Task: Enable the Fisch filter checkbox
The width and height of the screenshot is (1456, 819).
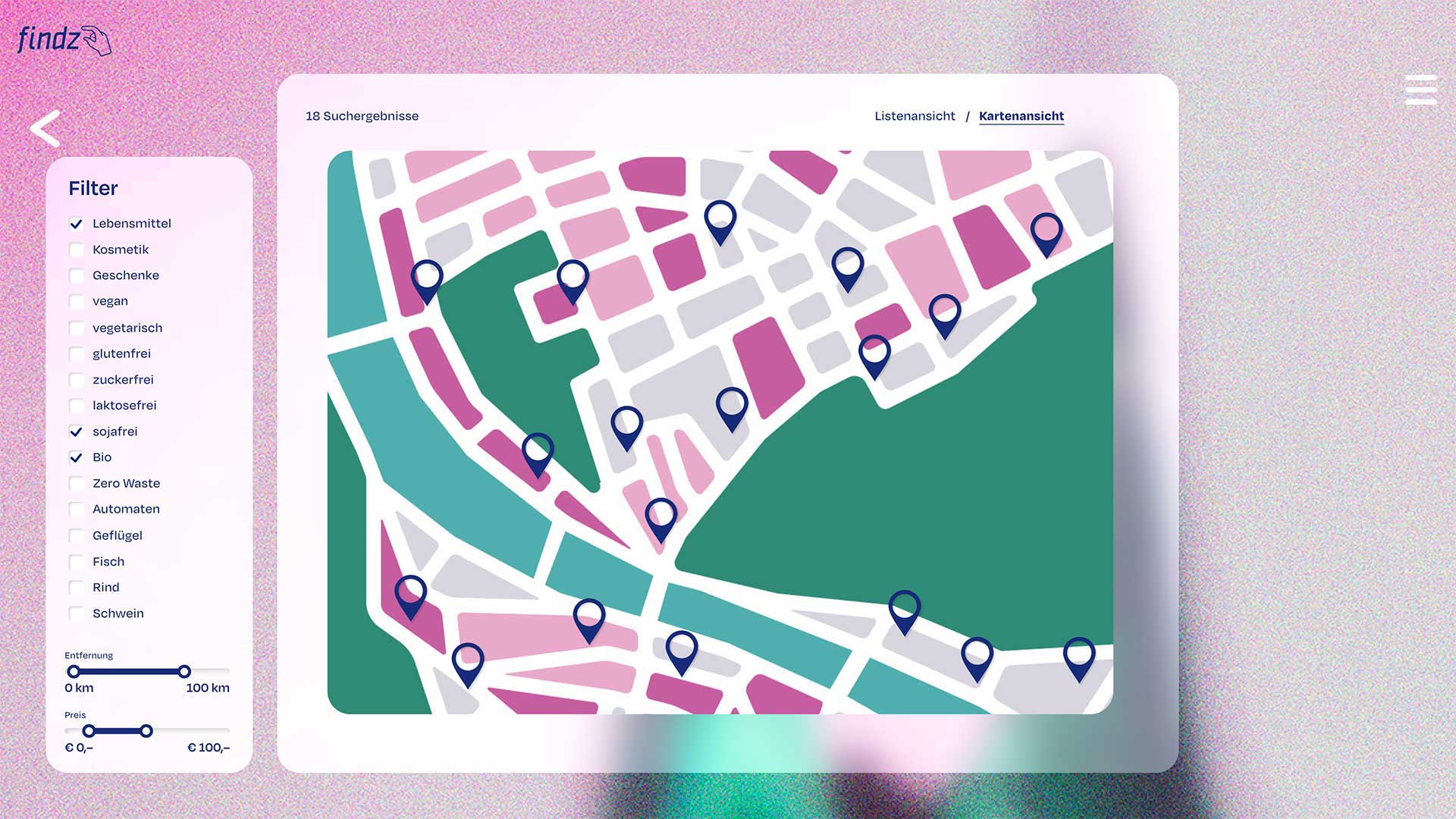Action: click(76, 562)
